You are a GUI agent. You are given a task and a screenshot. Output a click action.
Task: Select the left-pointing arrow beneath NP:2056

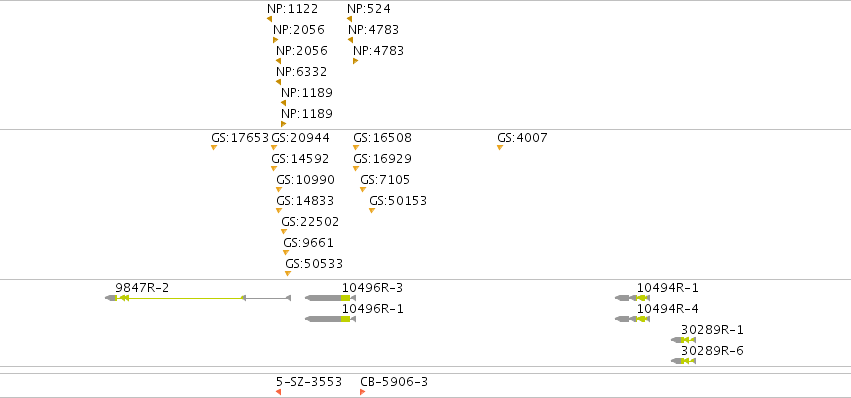click(278, 61)
